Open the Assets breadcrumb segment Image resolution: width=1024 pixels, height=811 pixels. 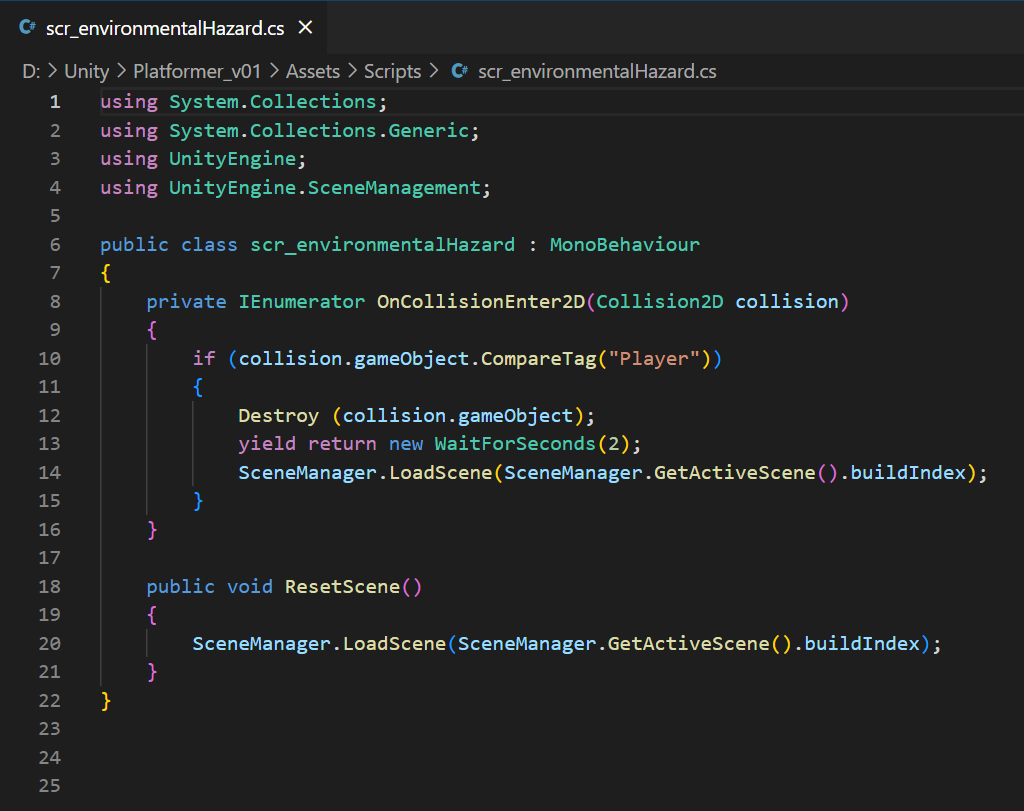pyautogui.click(x=313, y=71)
